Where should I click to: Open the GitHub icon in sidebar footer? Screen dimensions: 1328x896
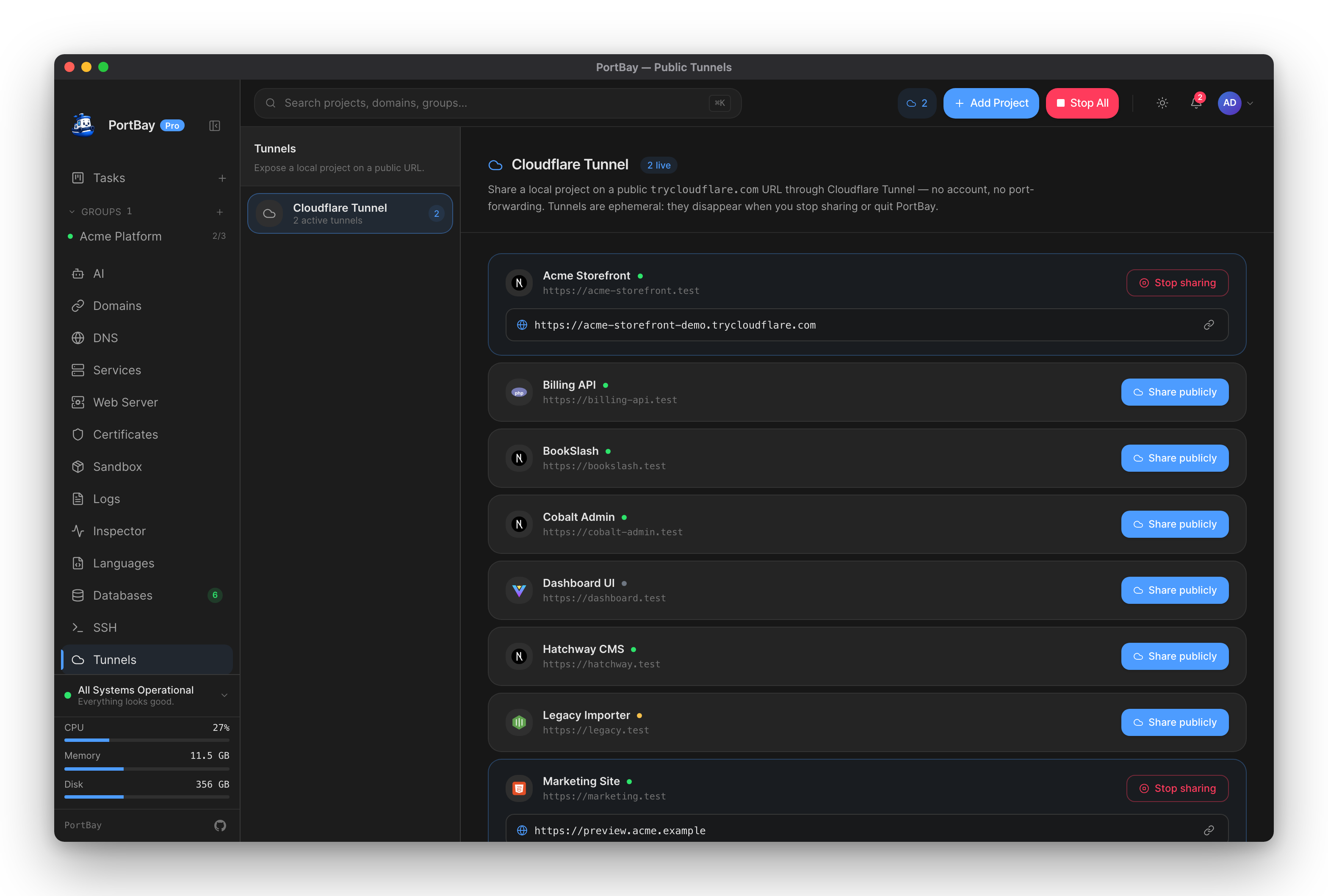[x=220, y=825]
